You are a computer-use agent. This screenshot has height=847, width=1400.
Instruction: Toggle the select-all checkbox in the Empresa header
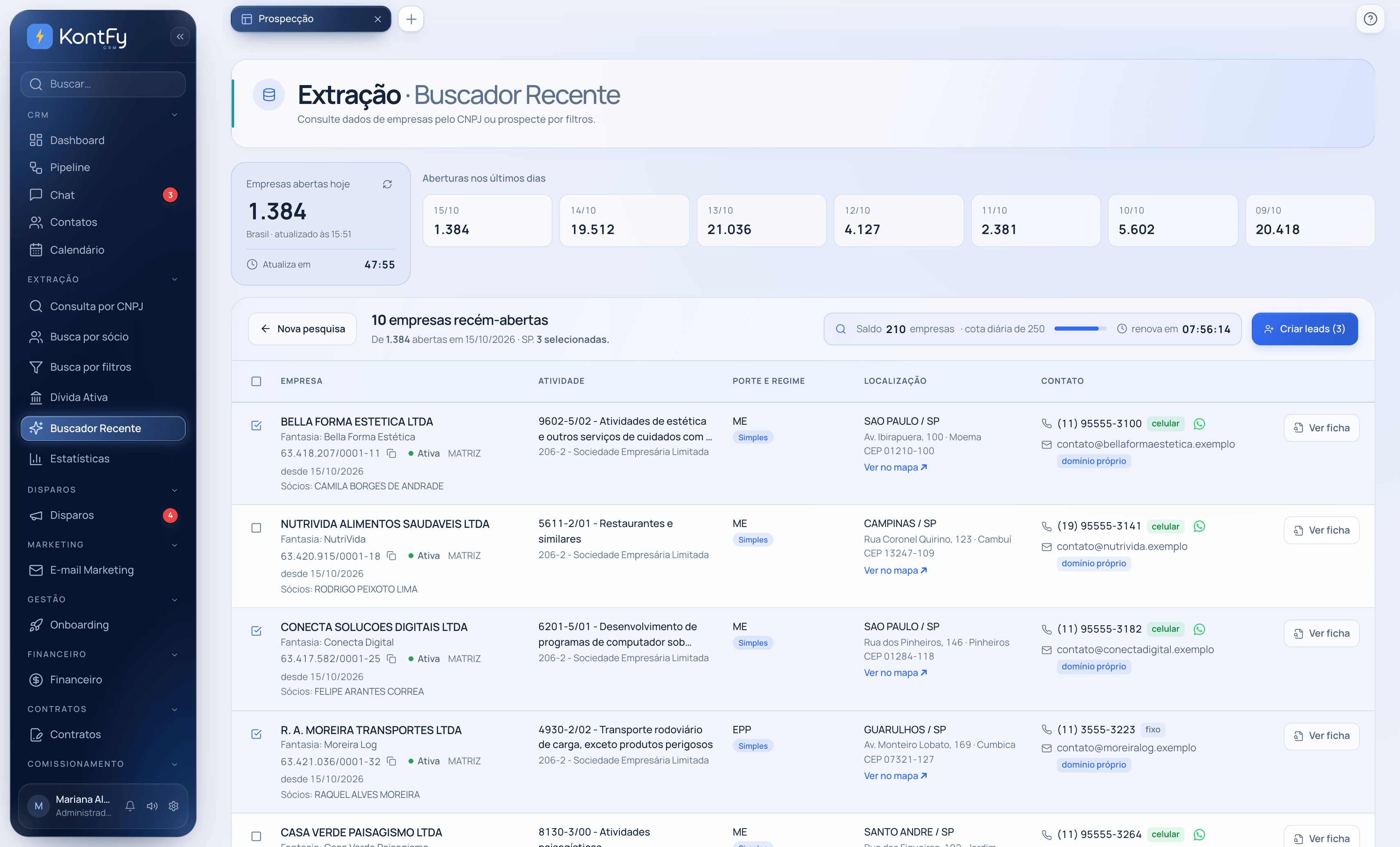tap(256, 381)
